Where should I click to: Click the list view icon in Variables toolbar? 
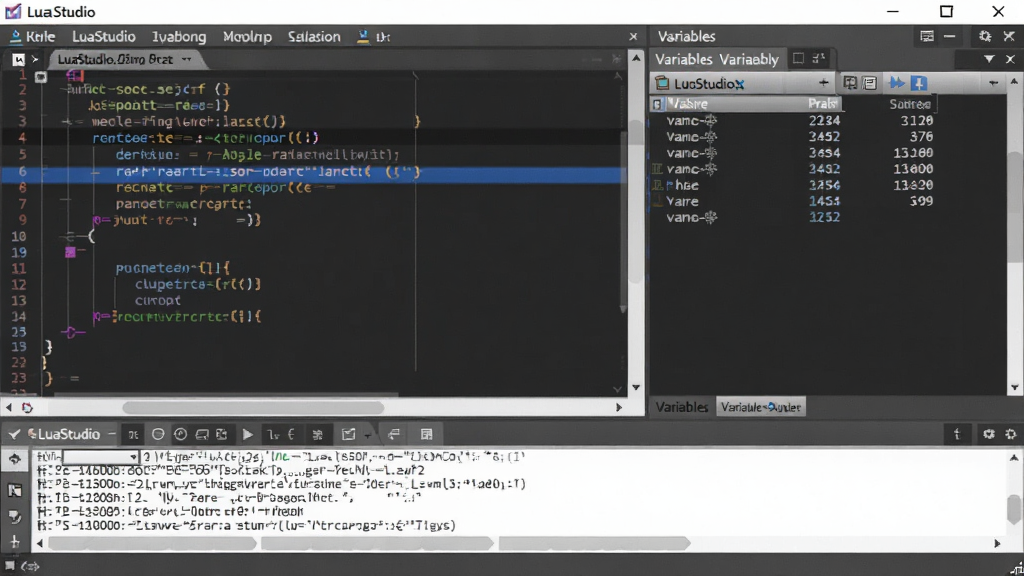click(869, 83)
